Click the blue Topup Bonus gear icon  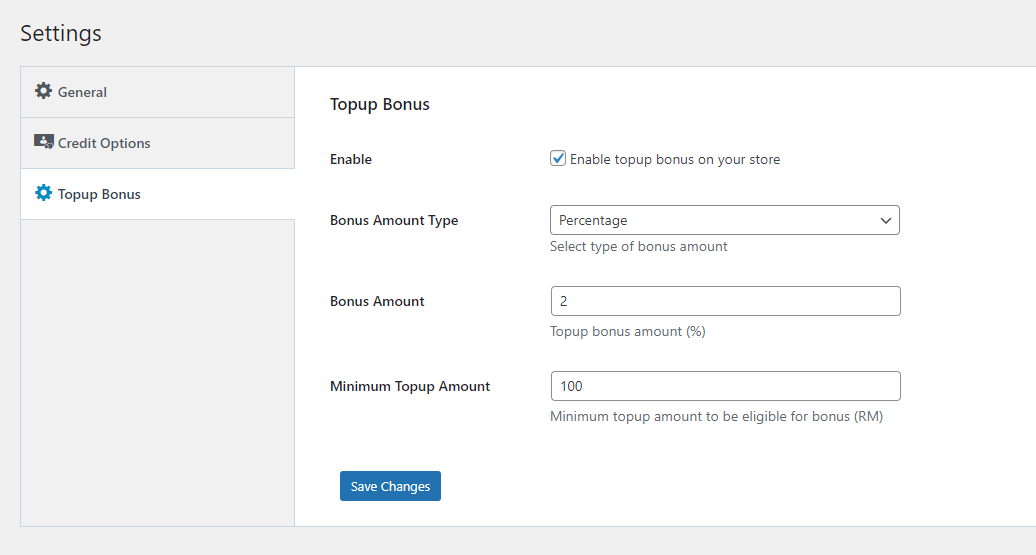click(x=43, y=193)
